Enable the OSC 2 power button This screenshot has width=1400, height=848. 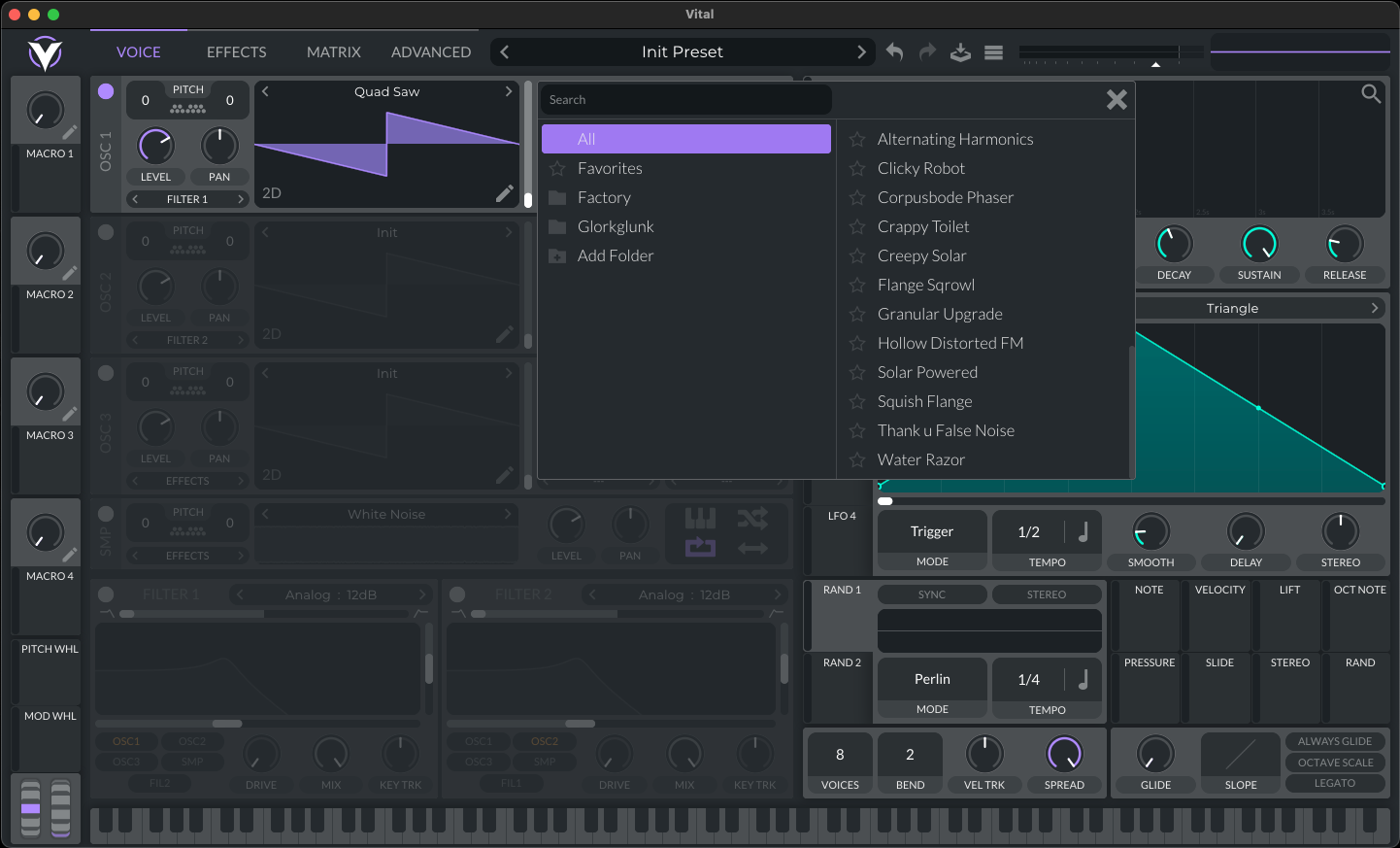click(x=106, y=232)
